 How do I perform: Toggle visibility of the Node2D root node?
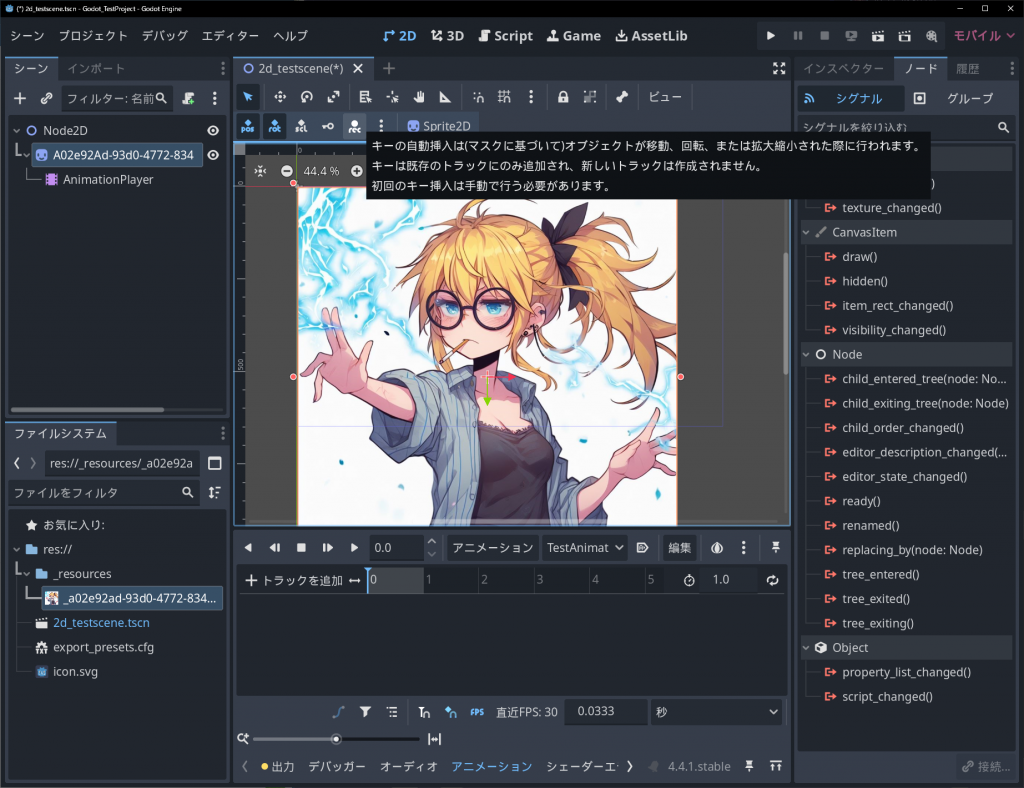pyautogui.click(x=213, y=130)
